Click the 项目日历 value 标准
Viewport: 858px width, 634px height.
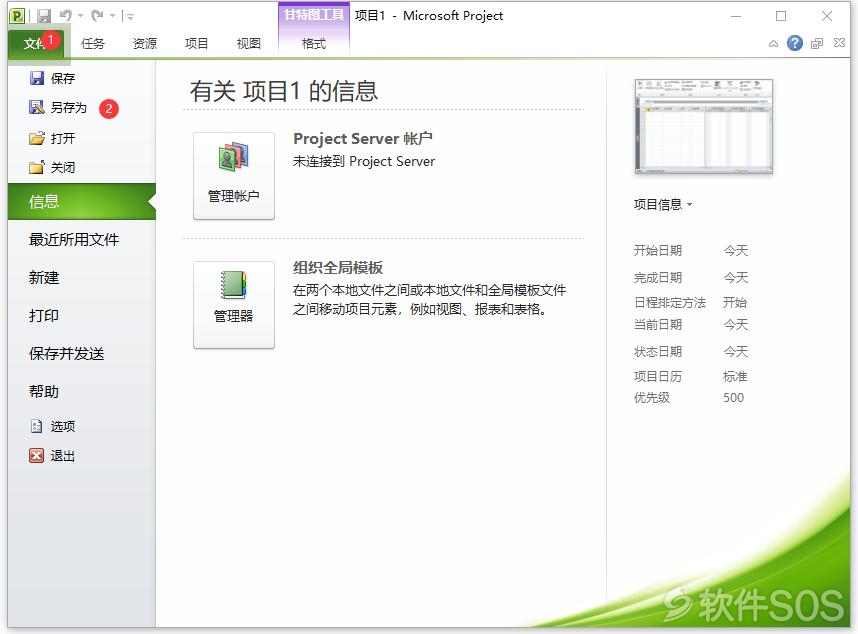coord(735,376)
